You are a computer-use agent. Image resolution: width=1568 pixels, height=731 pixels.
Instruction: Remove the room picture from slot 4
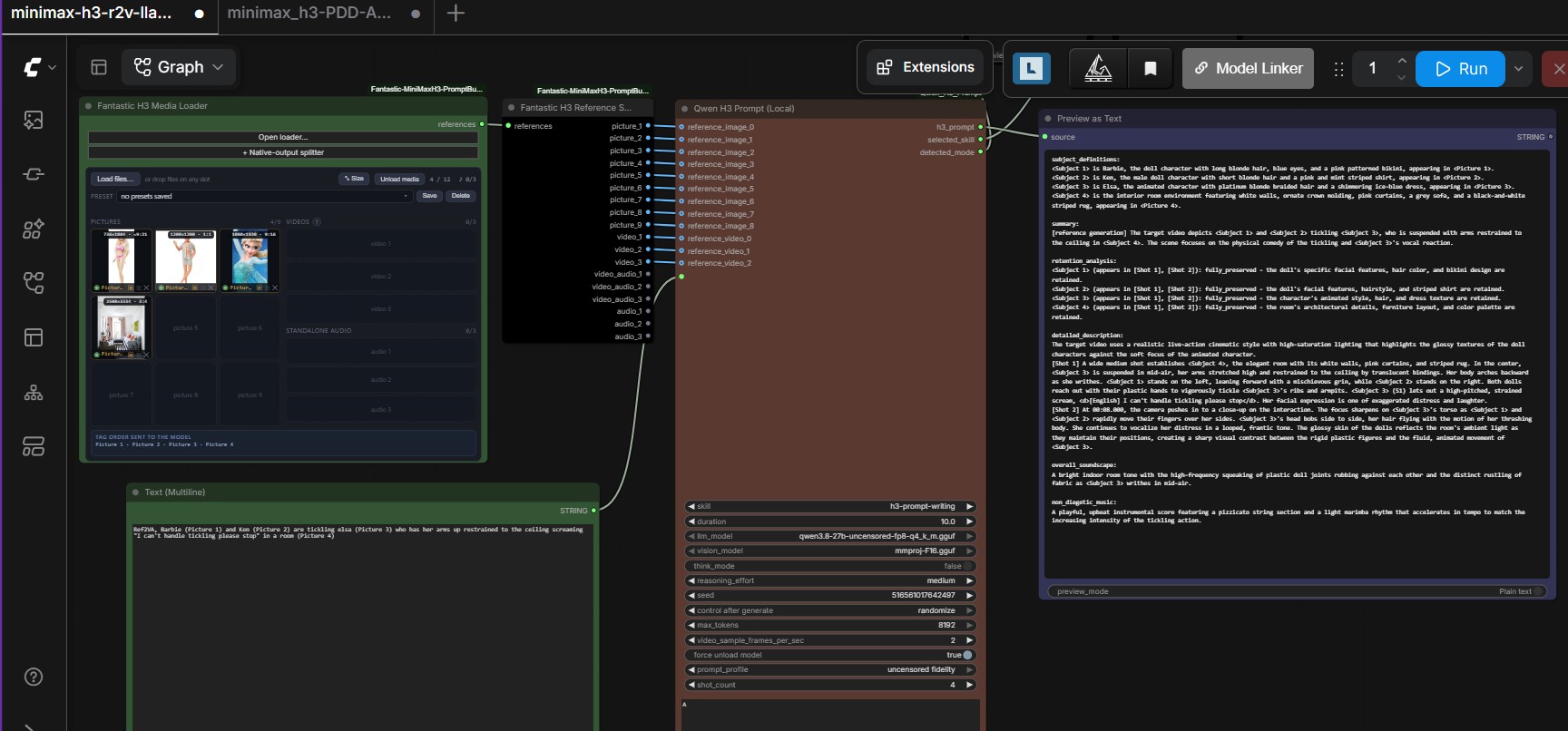click(x=146, y=355)
